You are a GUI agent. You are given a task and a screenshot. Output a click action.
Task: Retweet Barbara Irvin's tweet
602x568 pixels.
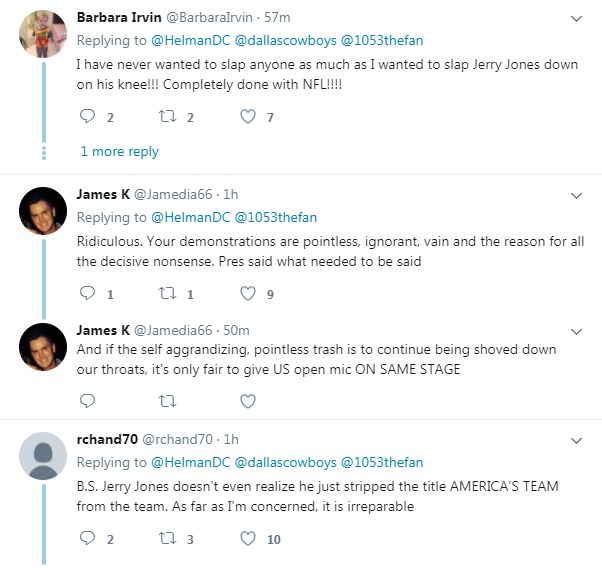pos(168,118)
